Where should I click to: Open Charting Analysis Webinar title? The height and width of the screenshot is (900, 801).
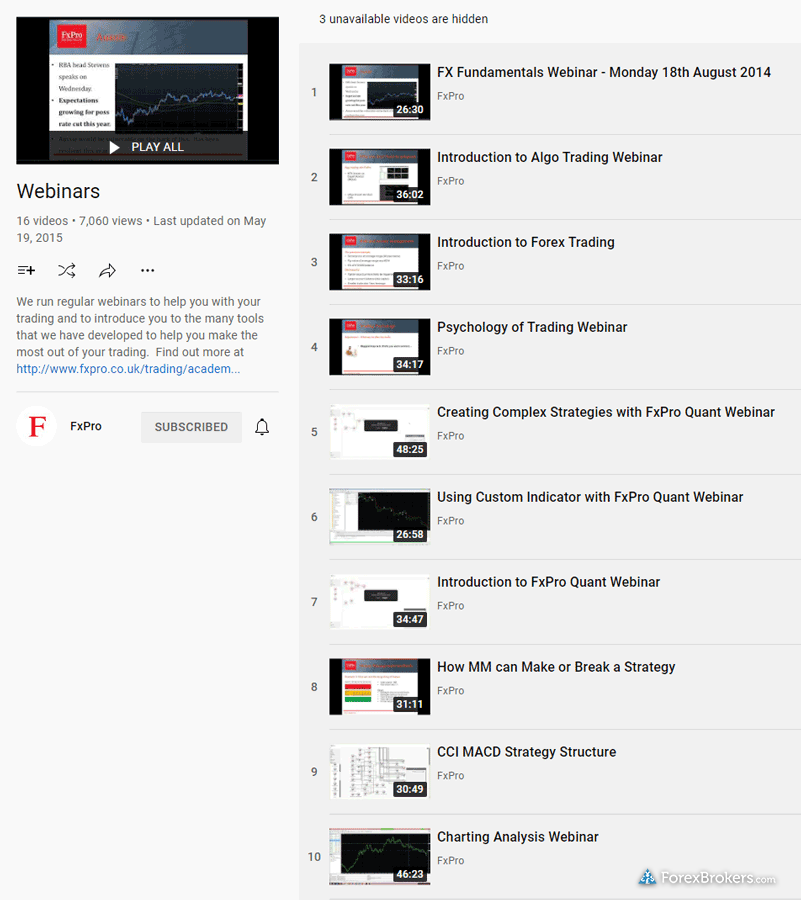coord(518,837)
